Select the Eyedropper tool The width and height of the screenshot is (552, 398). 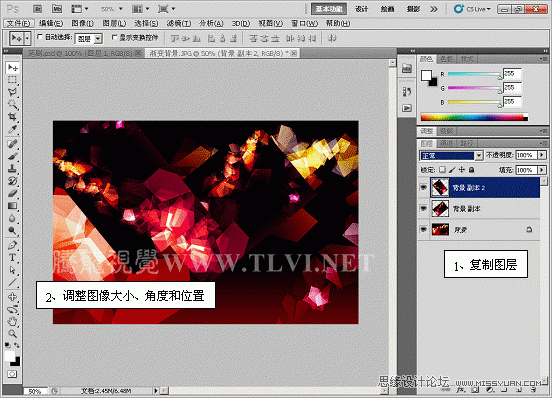[13, 129]
